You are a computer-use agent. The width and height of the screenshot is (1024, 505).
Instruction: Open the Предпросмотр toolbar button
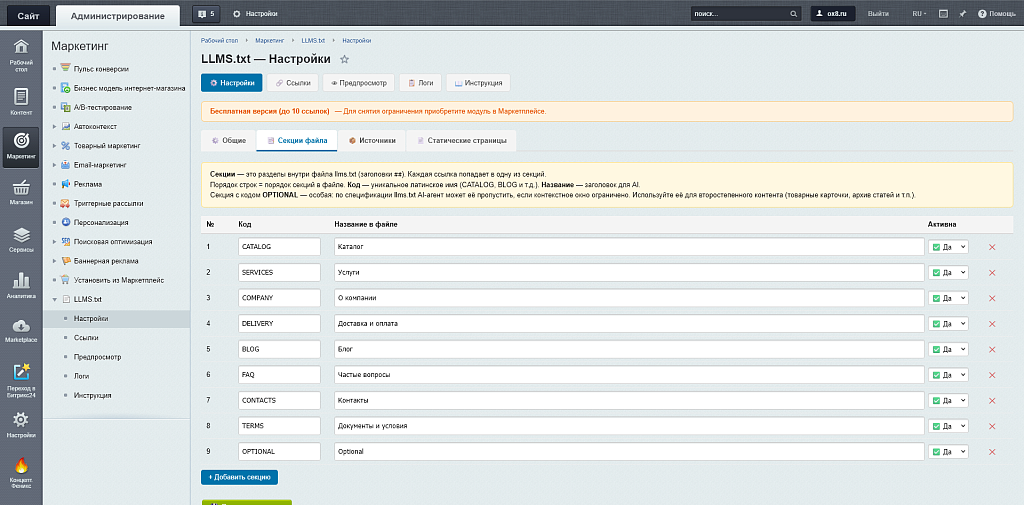[357, 83]
